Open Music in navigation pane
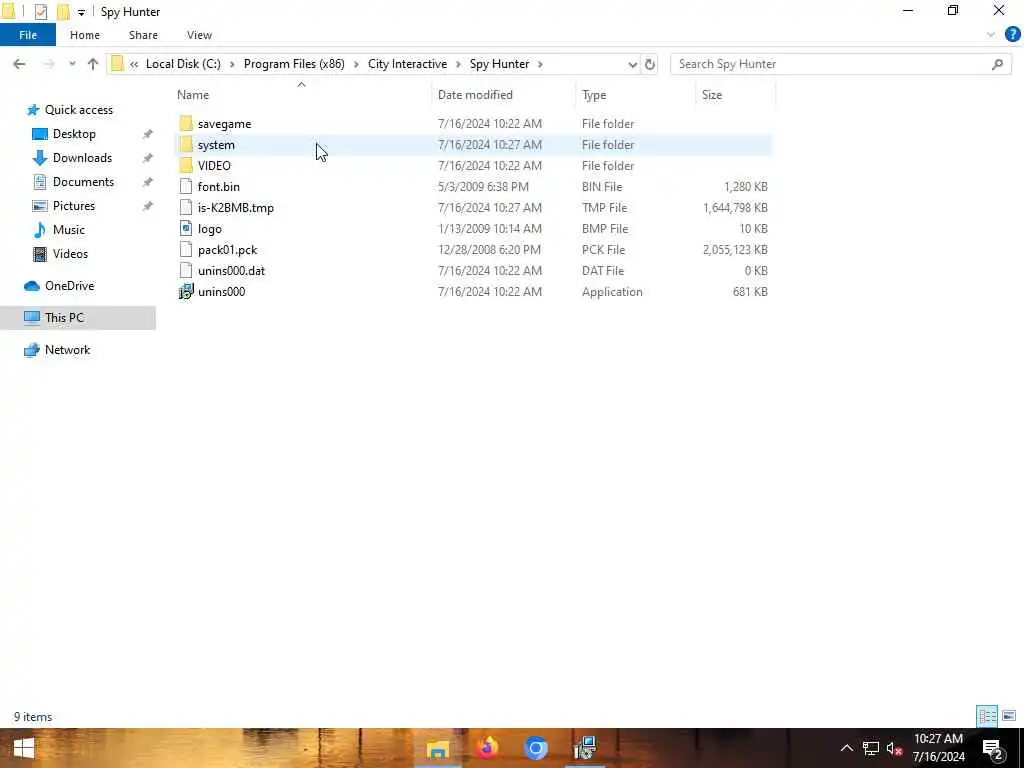Viewport: 1024px width, 768px height. click(x=69, y=230)
